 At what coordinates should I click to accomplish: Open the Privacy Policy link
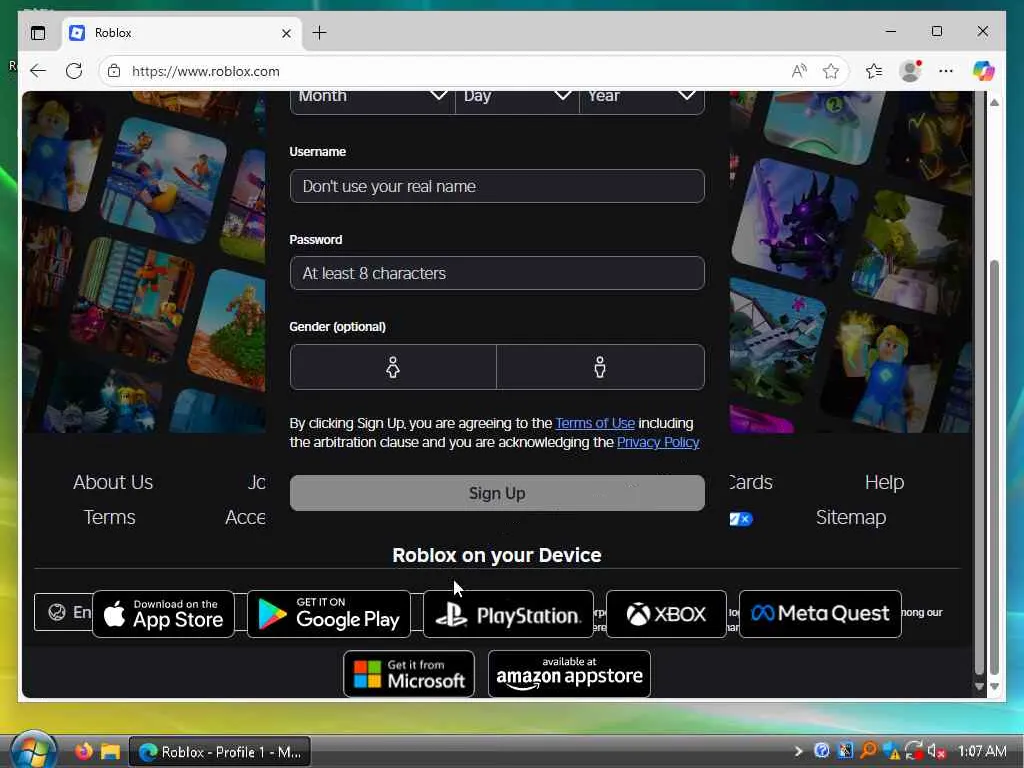pos(658,442)
